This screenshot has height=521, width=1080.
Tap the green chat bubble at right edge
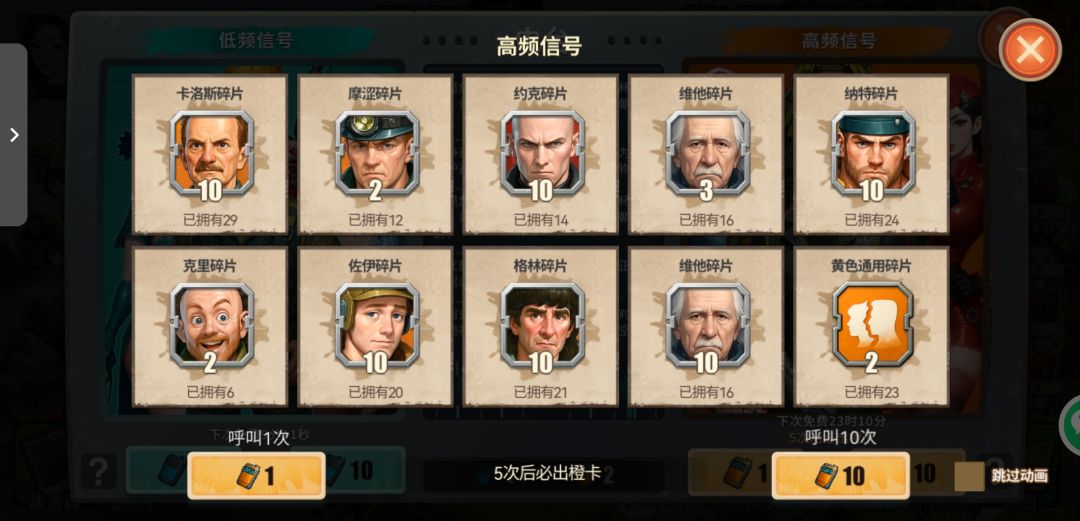pos(1072,425)
